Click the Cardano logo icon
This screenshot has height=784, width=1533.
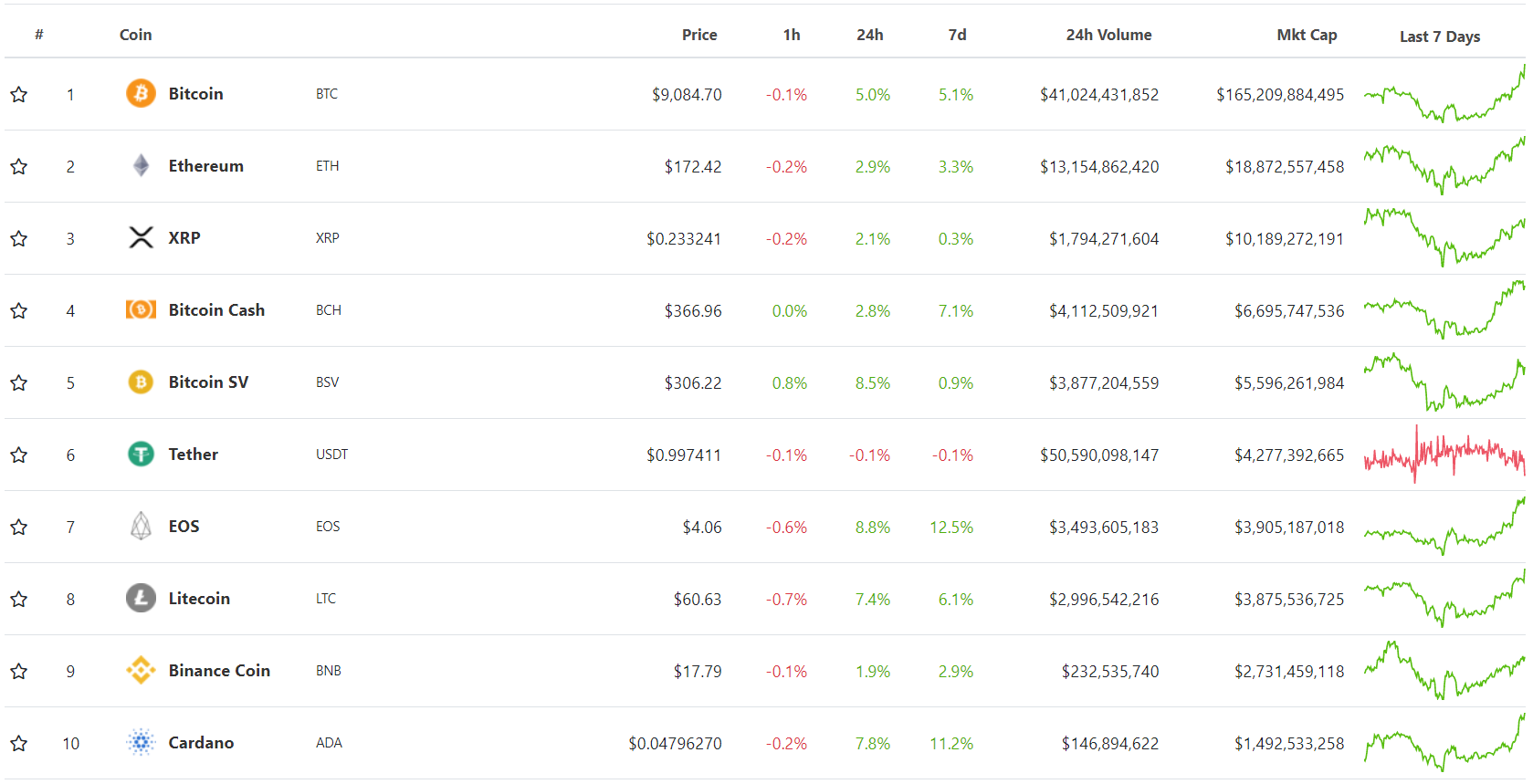click(x=141, y=742)
